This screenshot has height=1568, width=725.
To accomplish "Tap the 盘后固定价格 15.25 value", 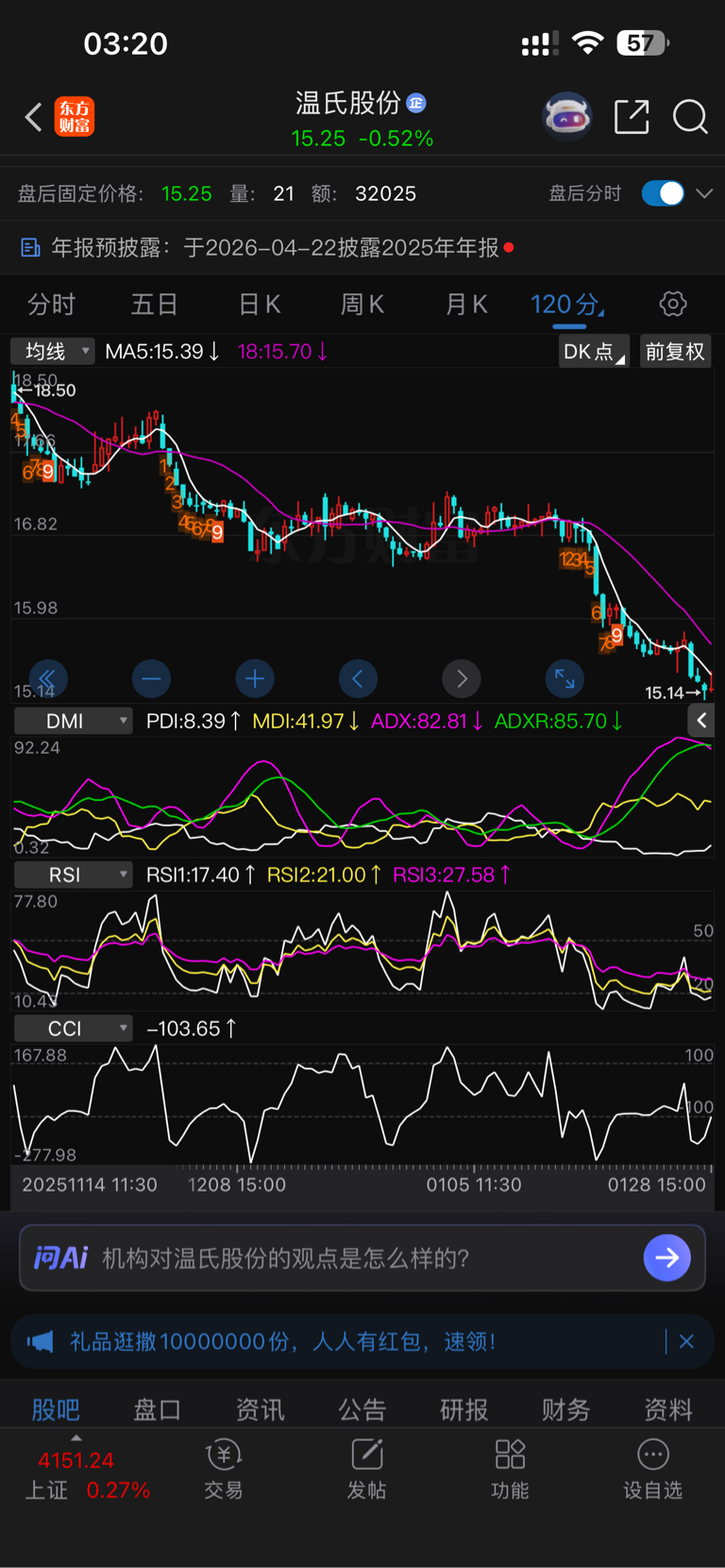I will tap(187, 193).
